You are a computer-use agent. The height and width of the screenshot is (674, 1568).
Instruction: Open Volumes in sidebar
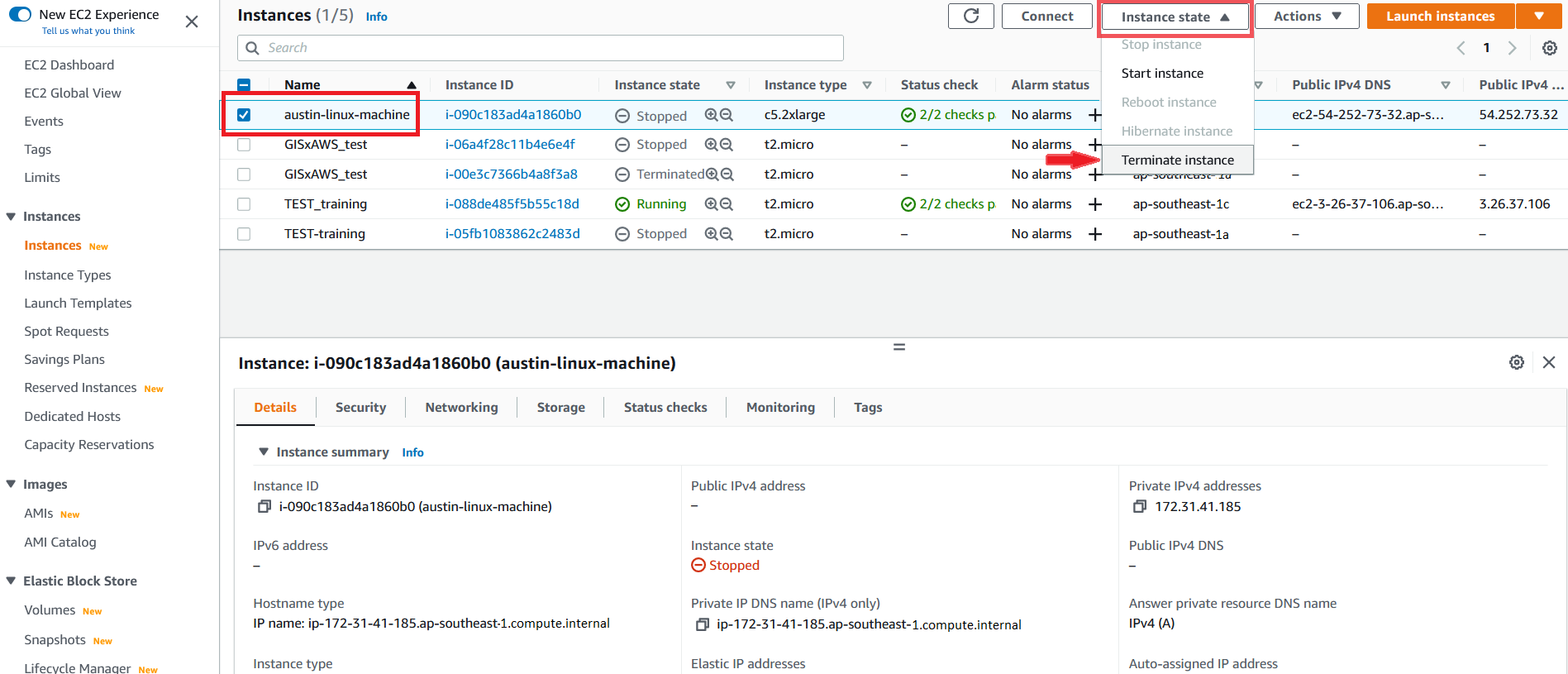(x=50, y=610)
